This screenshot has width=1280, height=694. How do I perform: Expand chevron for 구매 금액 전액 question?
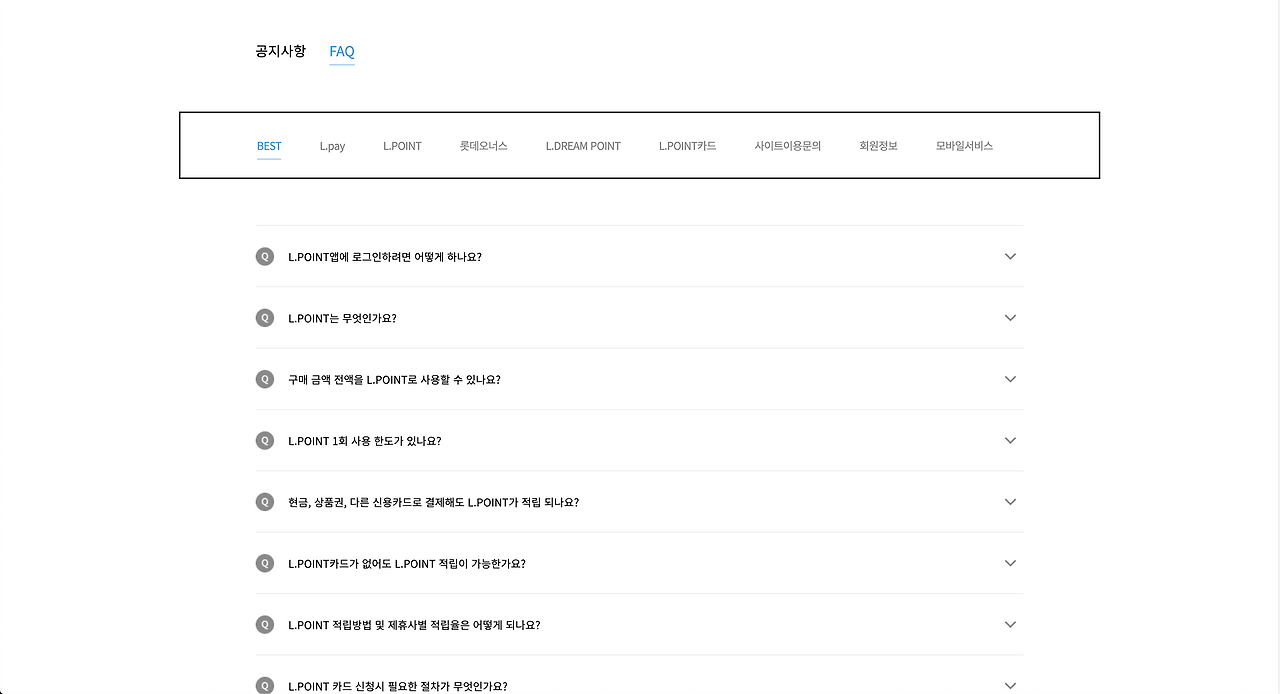tap(1010, 379)
